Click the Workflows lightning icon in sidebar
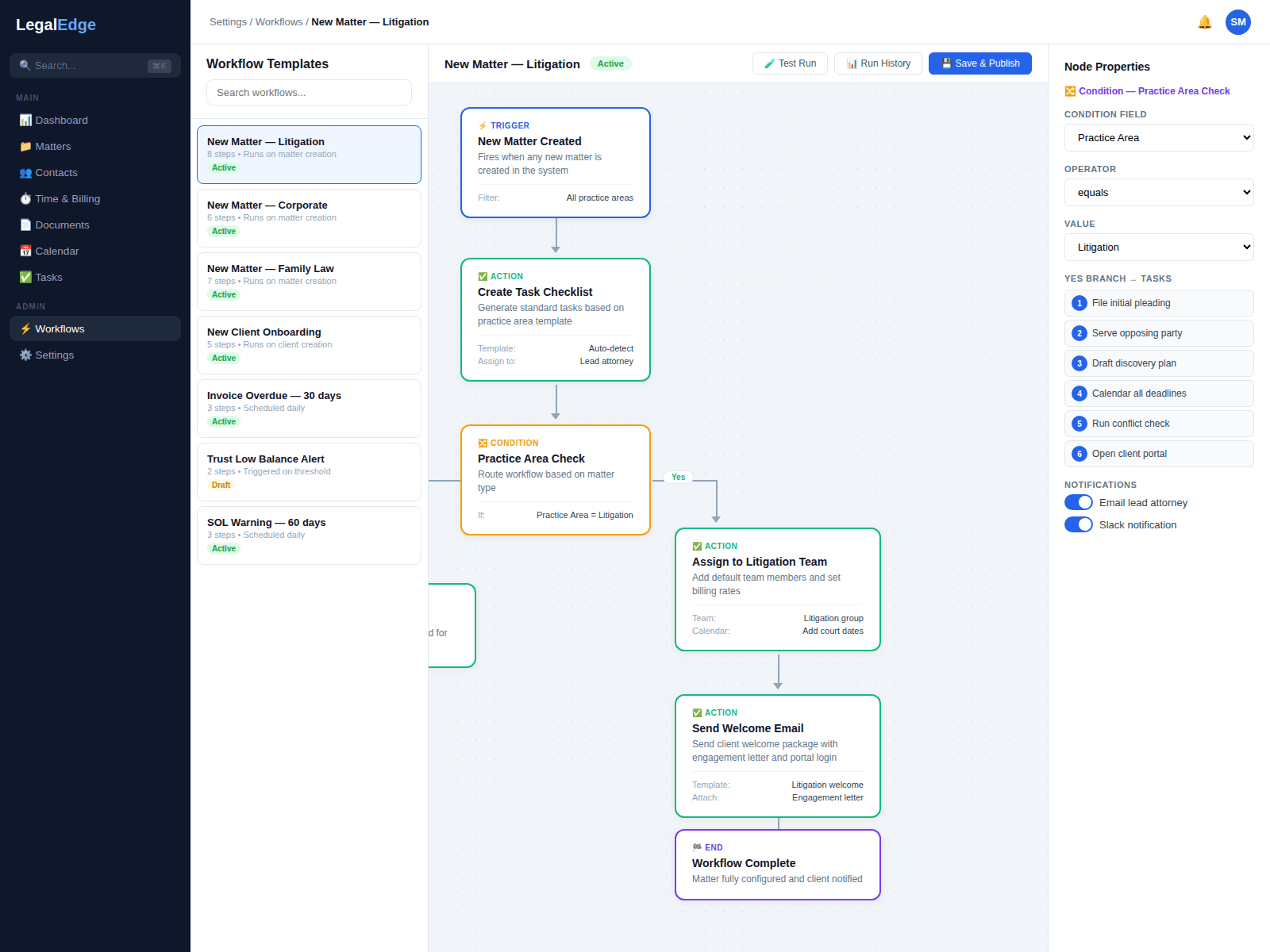1270x952 pixels. (x=25, y=329)
